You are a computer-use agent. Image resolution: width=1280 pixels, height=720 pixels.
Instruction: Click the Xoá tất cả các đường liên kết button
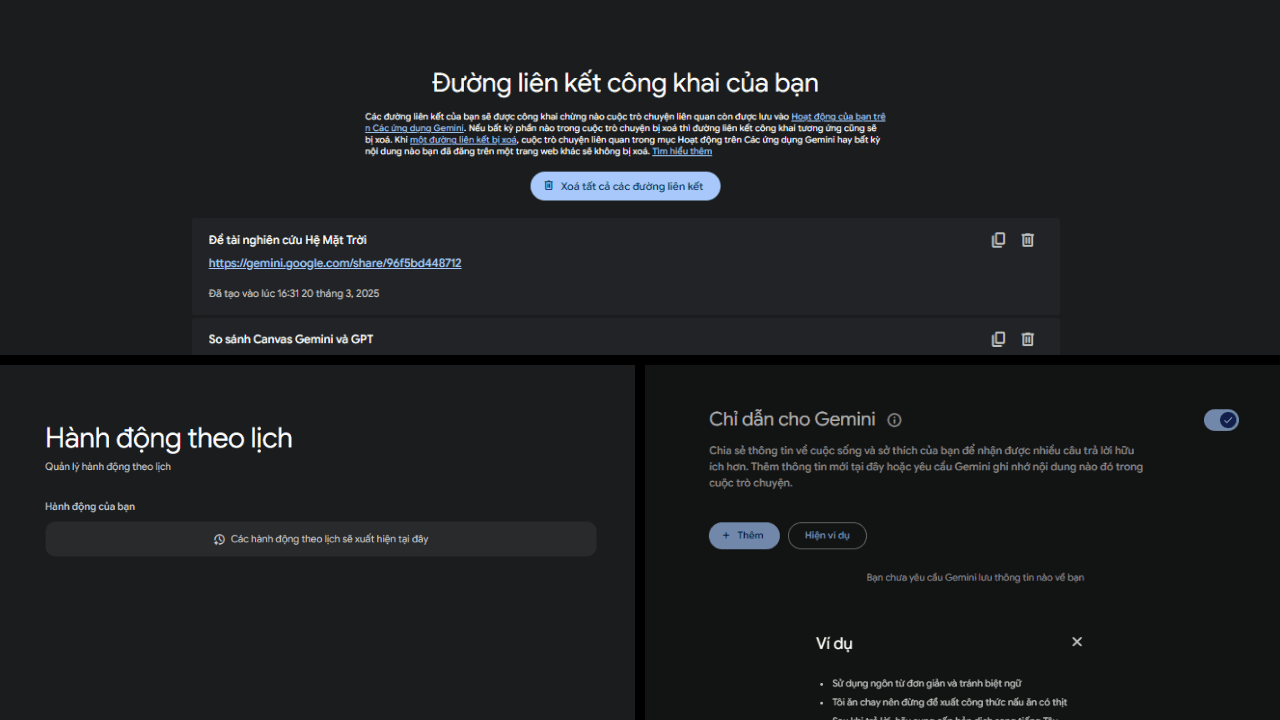point(625,186)
